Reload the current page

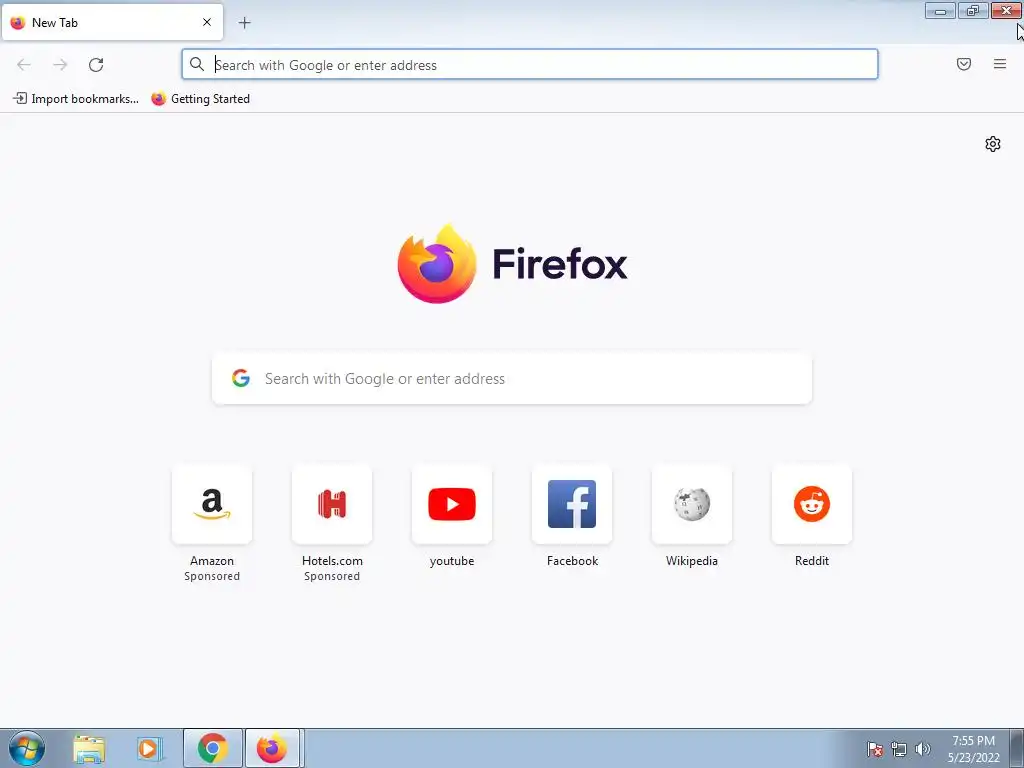coord(96,65)
